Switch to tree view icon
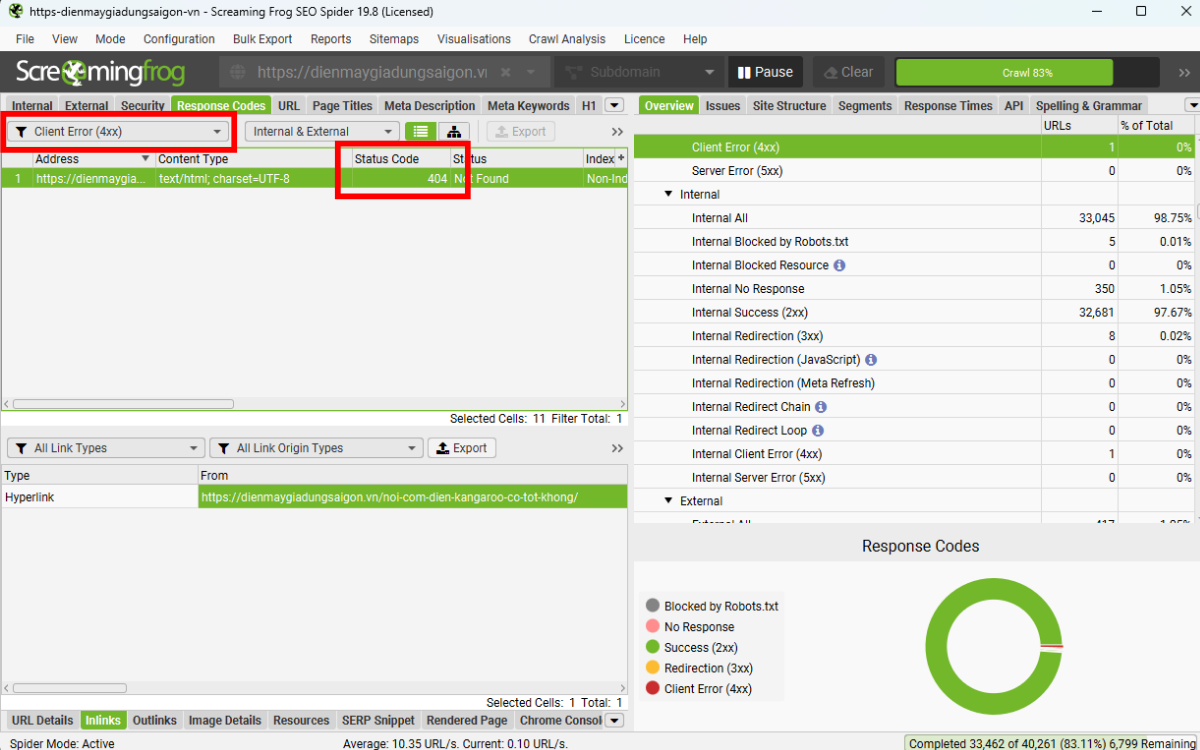This screenshot has height=750, width=1200. (454, 132)
